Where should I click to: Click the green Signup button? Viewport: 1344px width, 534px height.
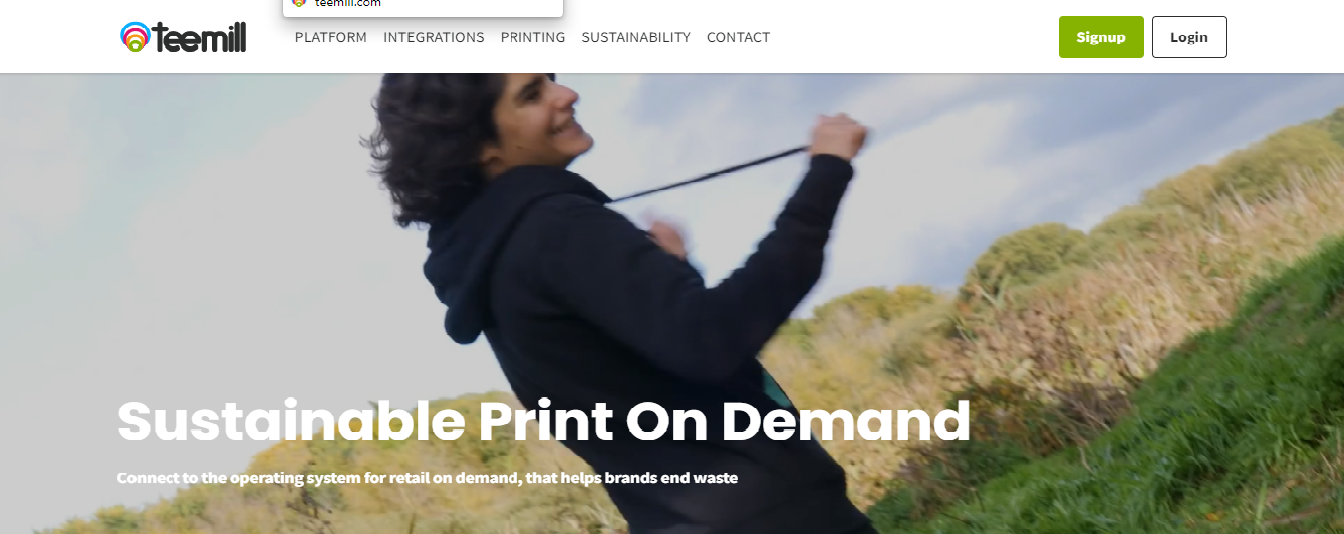point(1101,37)
